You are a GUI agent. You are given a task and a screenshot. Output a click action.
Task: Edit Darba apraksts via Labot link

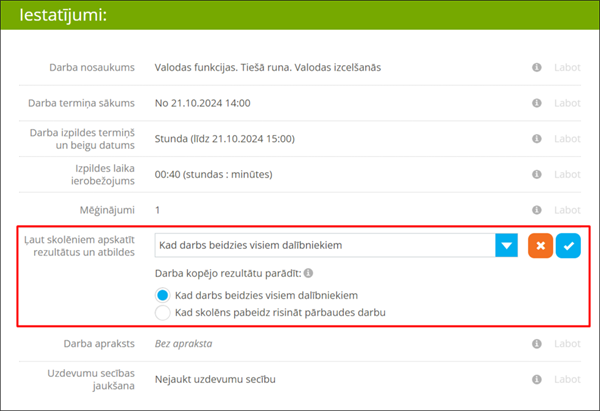click(x=567, y=344)
